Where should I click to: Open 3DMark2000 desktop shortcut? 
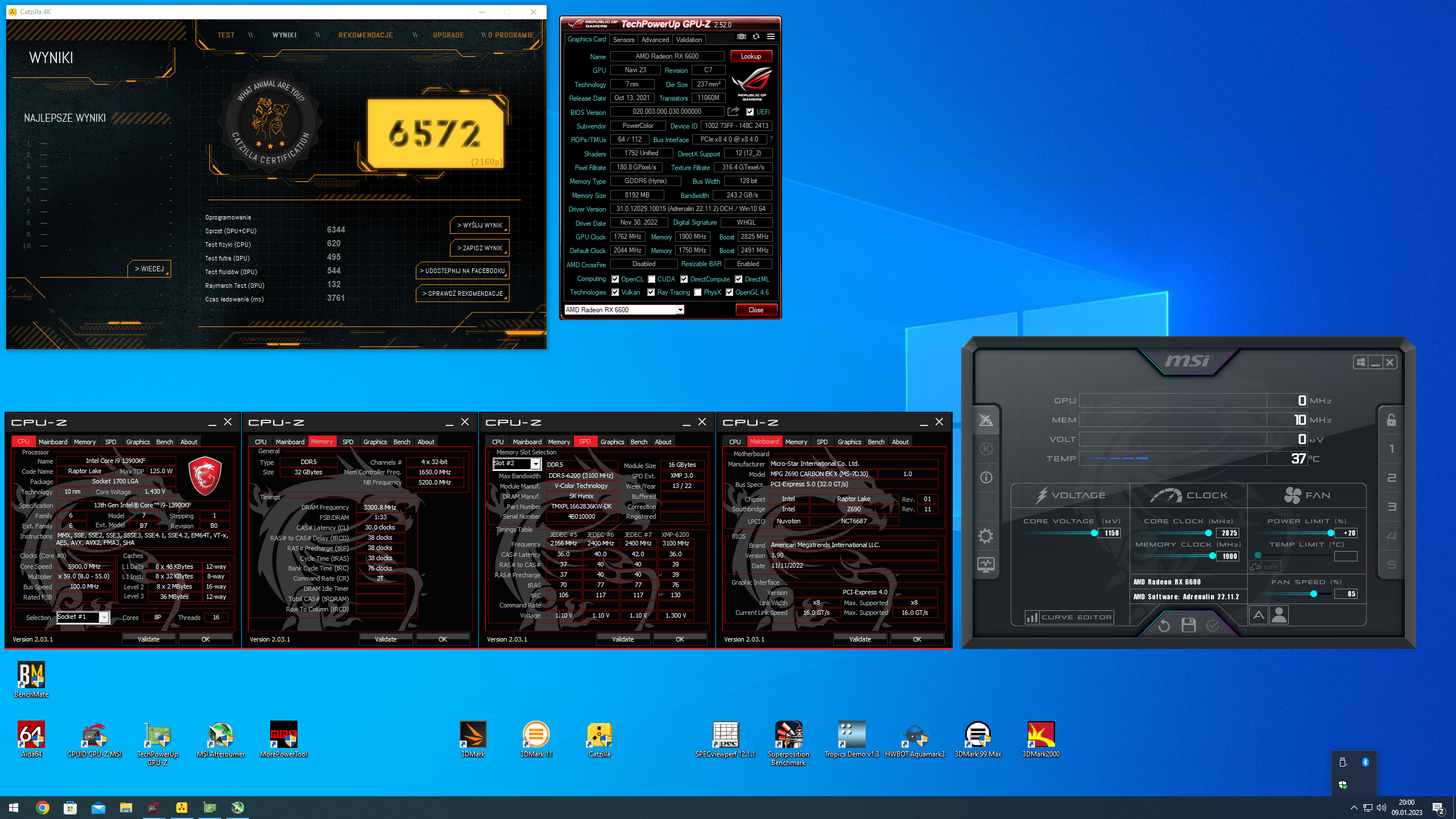[x=1041, y=739]
